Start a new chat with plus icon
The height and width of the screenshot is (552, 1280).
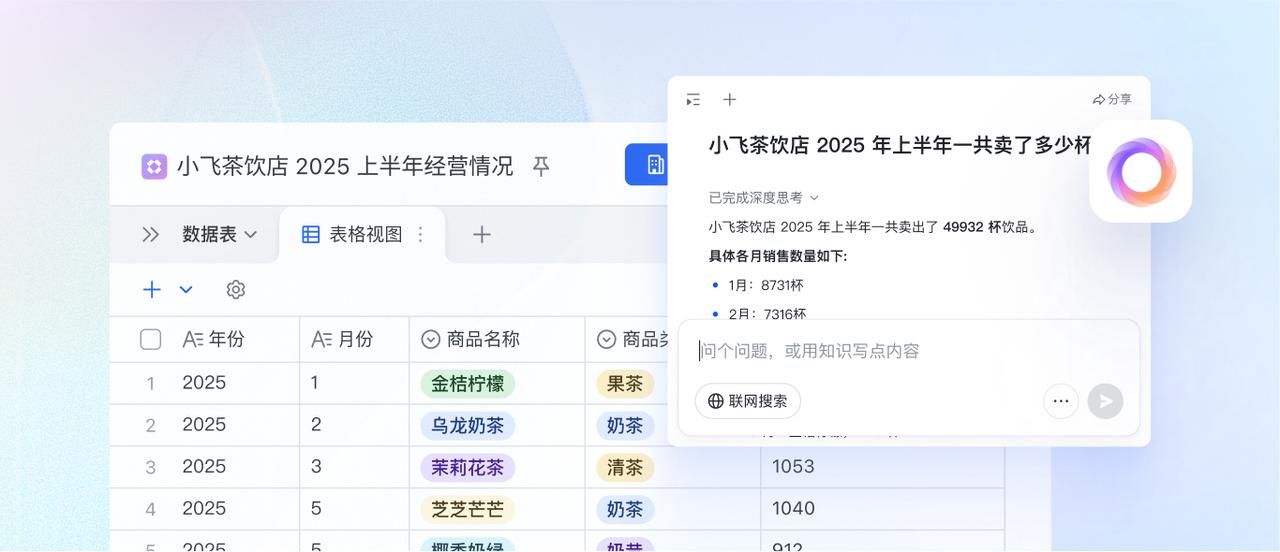point(730,100)
